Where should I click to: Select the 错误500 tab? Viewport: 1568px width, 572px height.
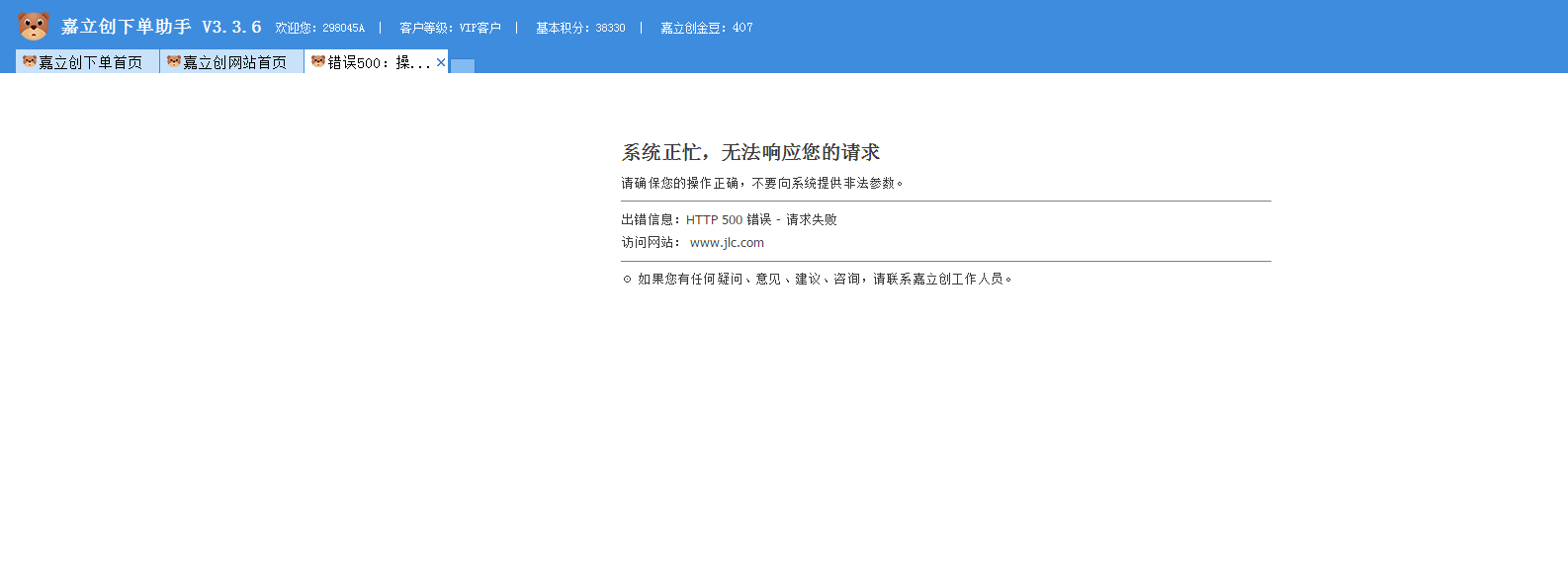(x=376, y=62)
